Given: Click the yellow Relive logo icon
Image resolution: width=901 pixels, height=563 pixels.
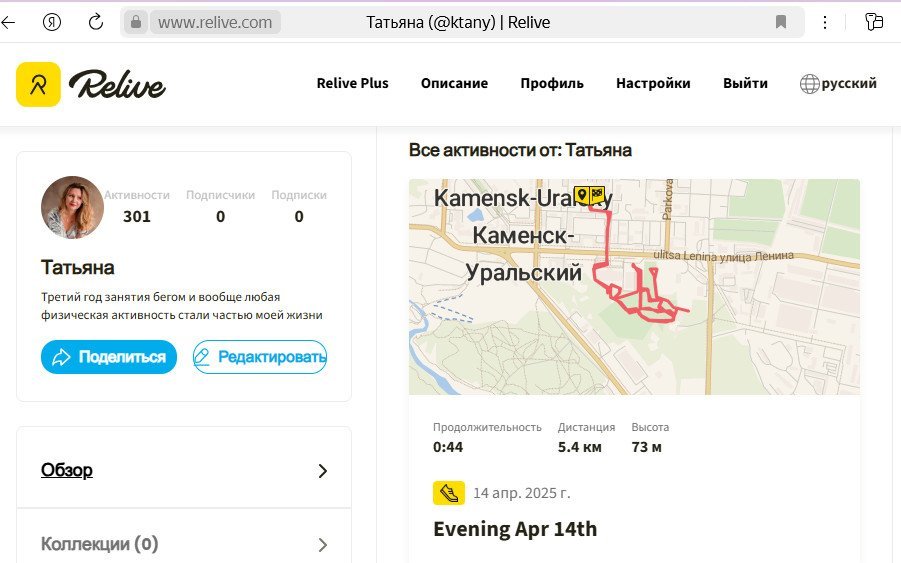Looking at the screenshot, I should click(x=38, y=84).
